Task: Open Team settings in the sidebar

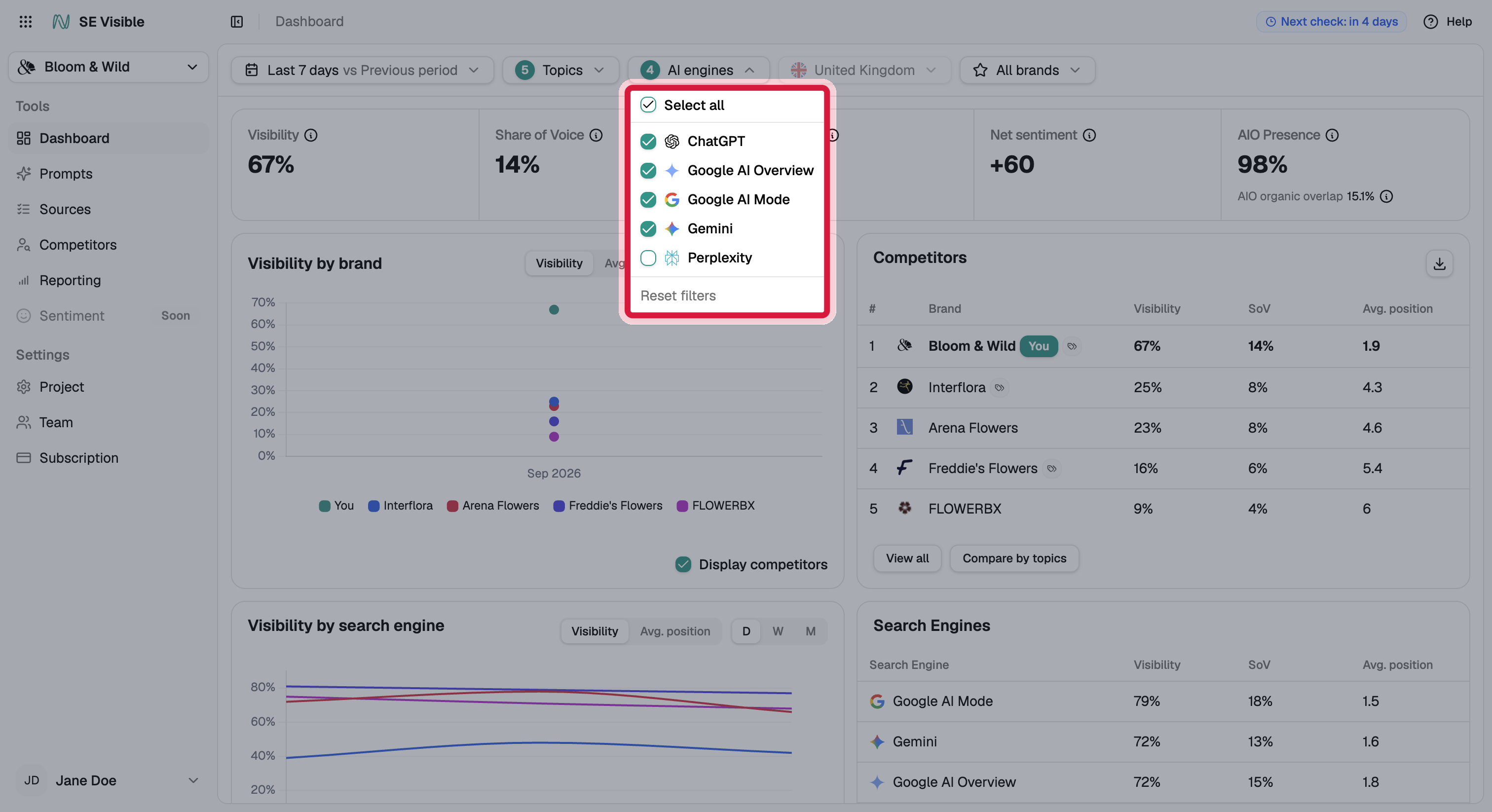Action: click(x=109, y=422)
